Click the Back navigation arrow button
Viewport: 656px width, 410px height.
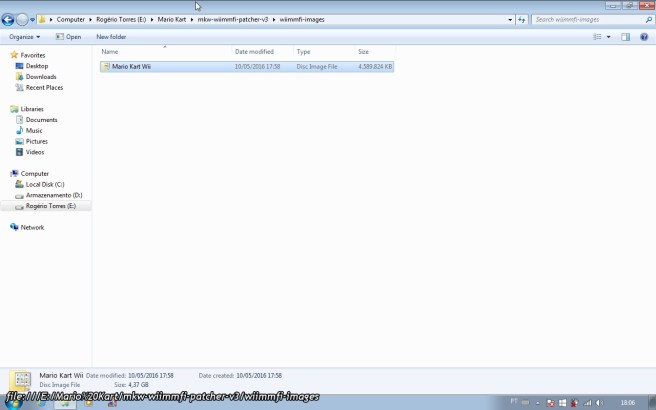coord(9,19)
